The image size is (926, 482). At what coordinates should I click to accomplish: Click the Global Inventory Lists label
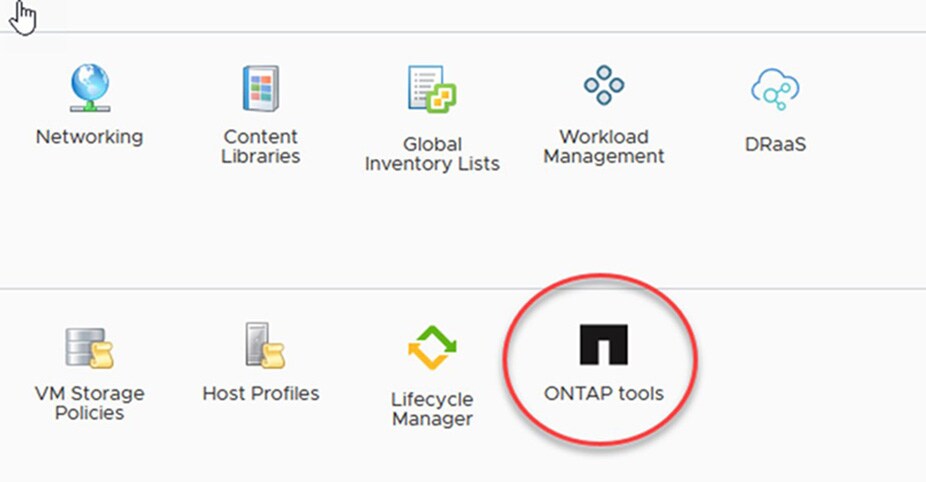(x=432, y=154)
